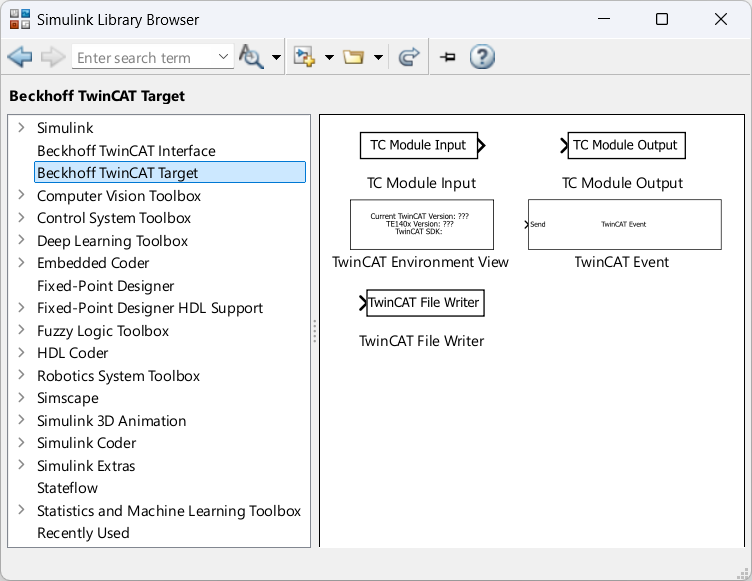Select Embedded Coder library label
This screenshot has width=752, height=581.
tap(93, 263)
